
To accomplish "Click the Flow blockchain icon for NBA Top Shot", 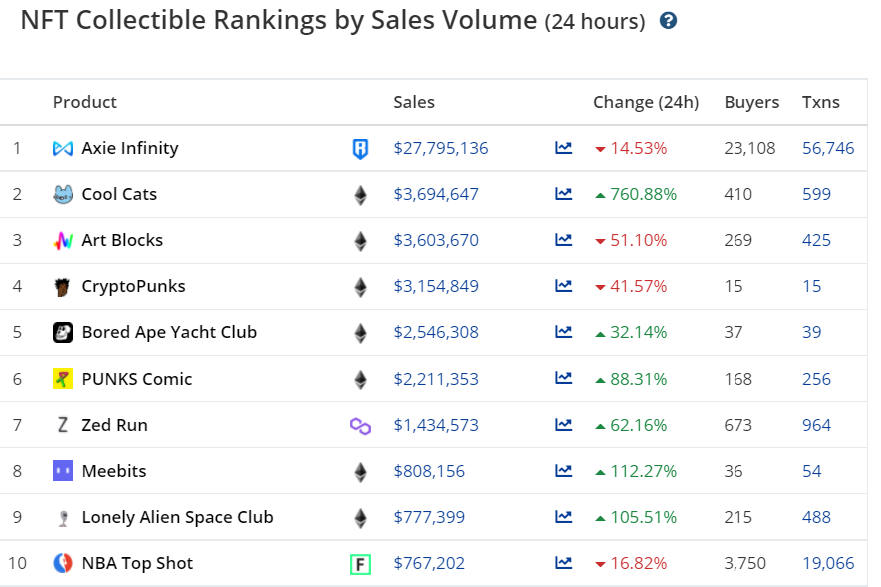I will click(360, 564).
